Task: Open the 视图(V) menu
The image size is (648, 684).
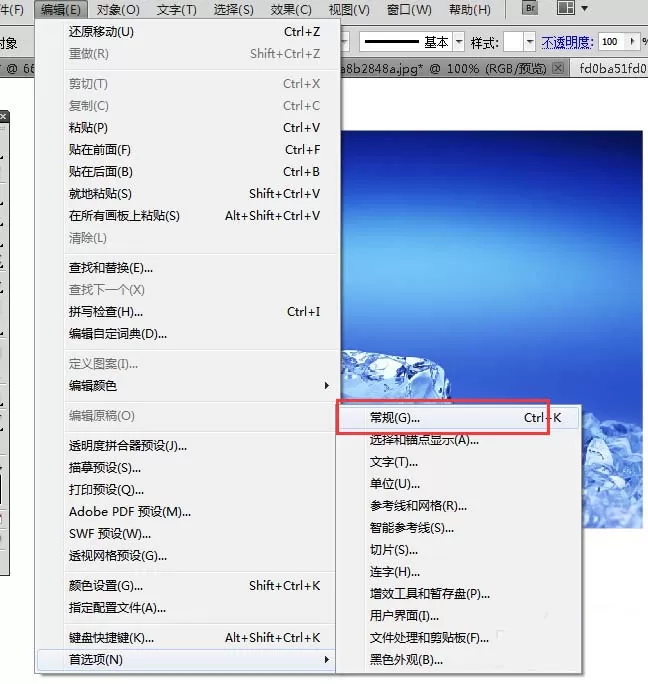Action: pyautogui.click(x=349, y=9)
